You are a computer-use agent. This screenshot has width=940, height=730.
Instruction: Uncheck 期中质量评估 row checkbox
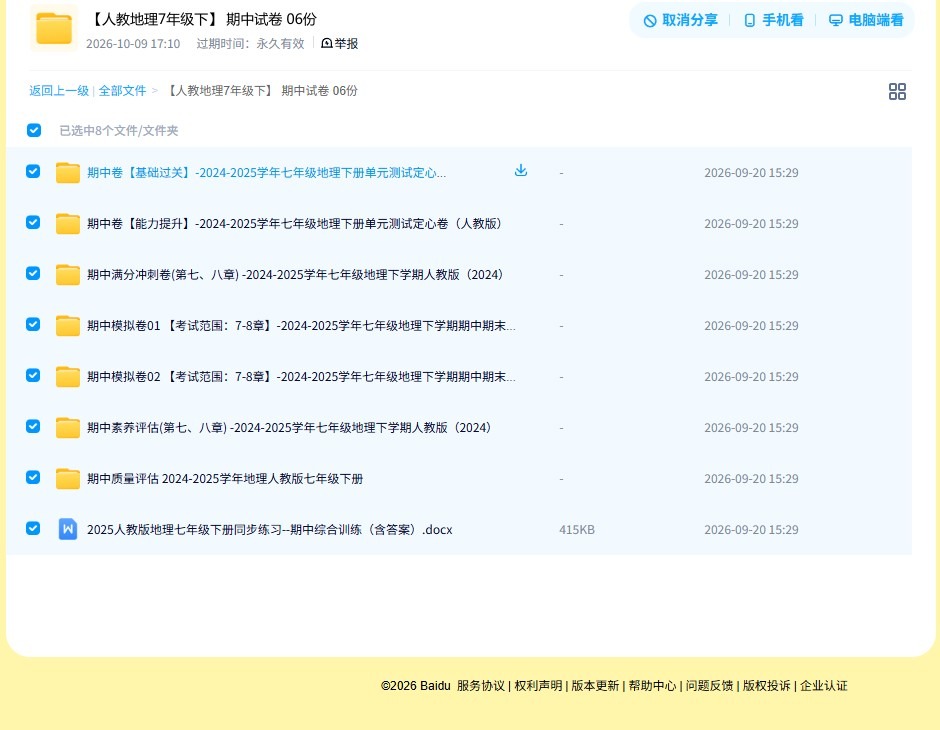pyautogui.click(x=33, y=477)
